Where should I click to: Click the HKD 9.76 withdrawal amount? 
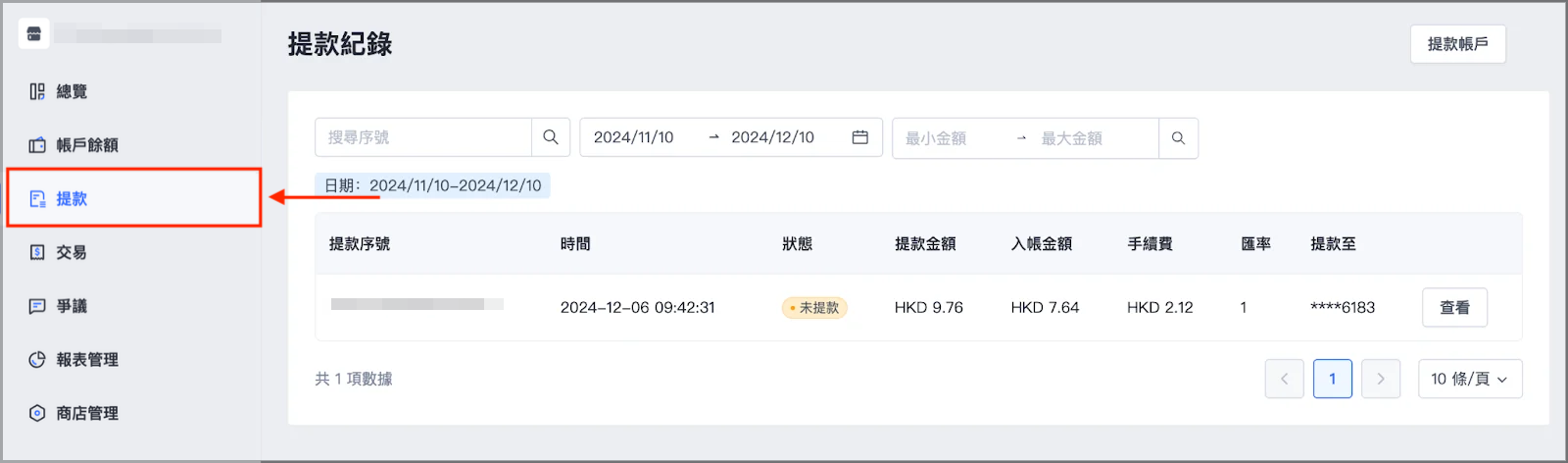tap(929, 307)
